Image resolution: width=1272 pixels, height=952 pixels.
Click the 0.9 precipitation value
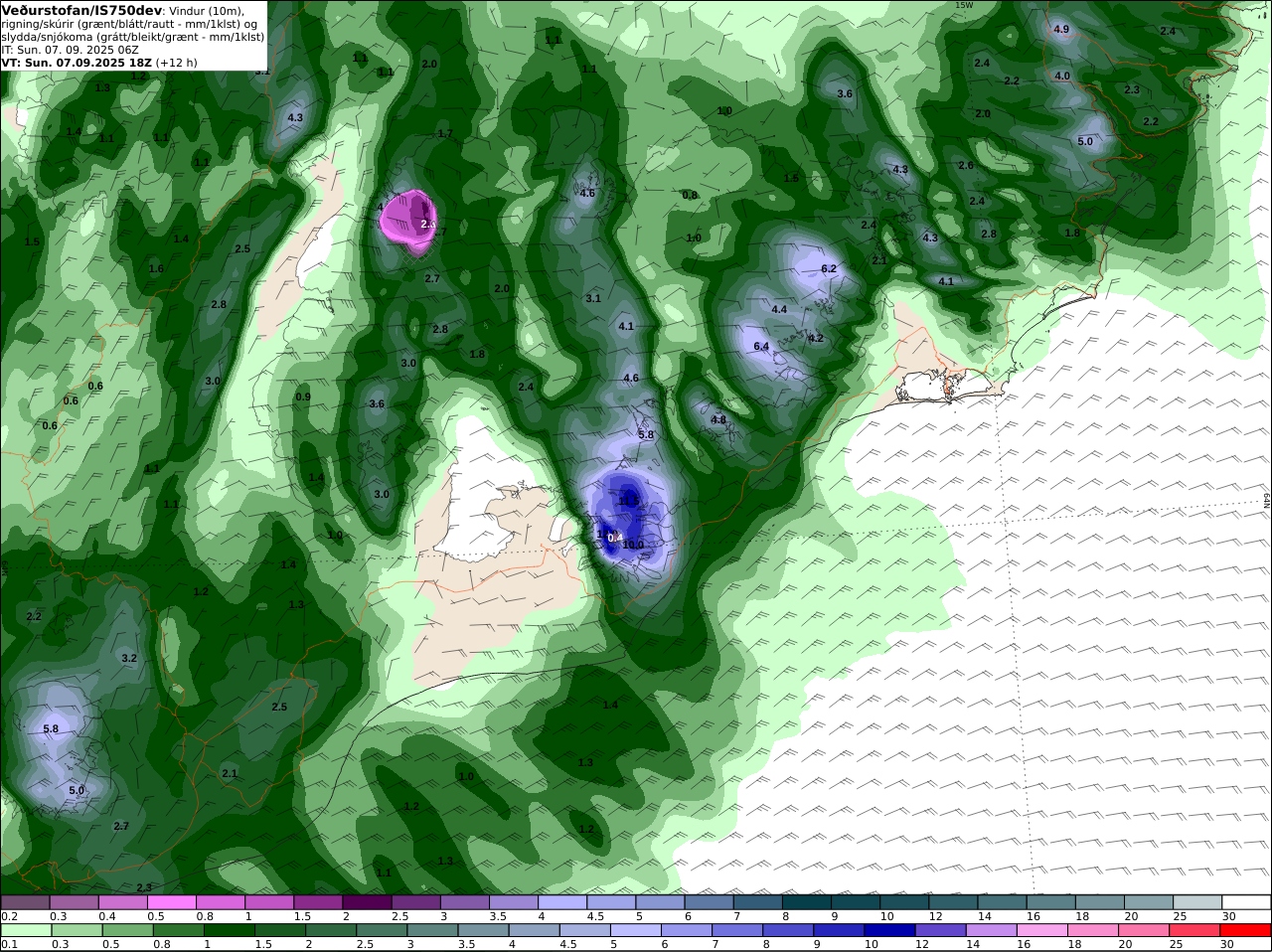coord(303,397)
